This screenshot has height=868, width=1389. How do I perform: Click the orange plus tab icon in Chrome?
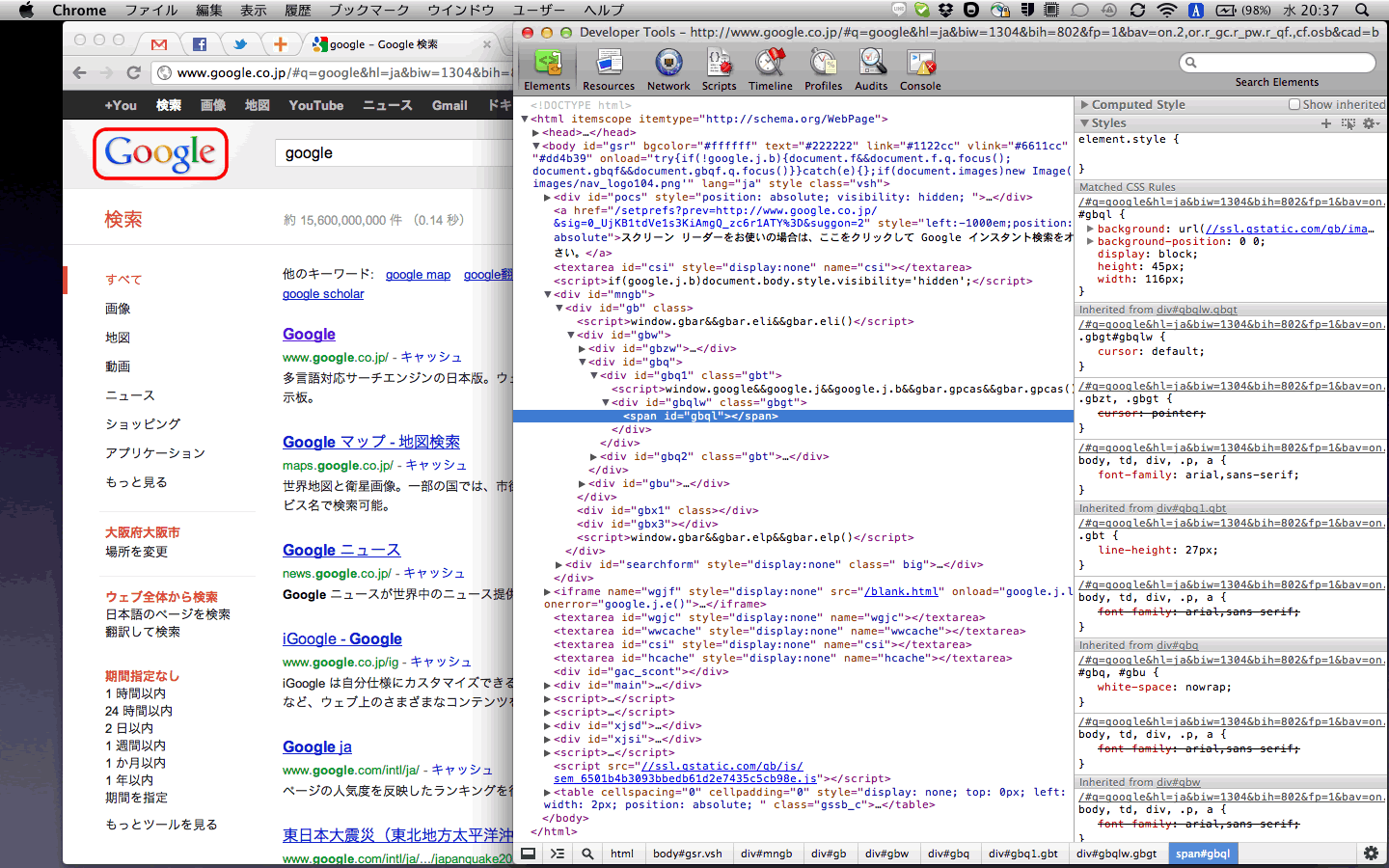(280, 44)
